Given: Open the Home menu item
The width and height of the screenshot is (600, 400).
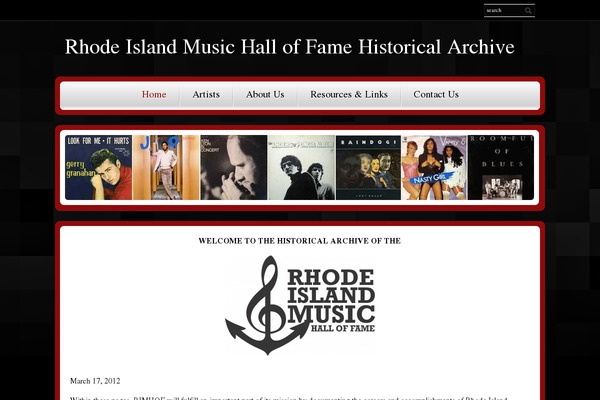Looking at the screenshot, I should click(x=154, y=95).
